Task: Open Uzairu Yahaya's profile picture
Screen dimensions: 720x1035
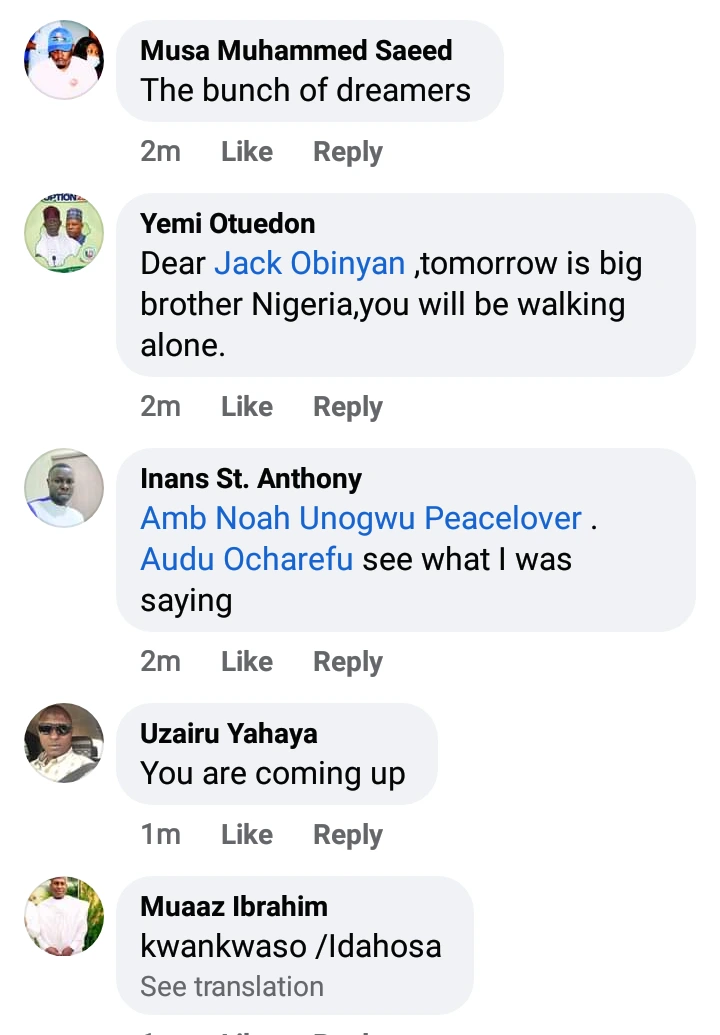Action: 64,743
